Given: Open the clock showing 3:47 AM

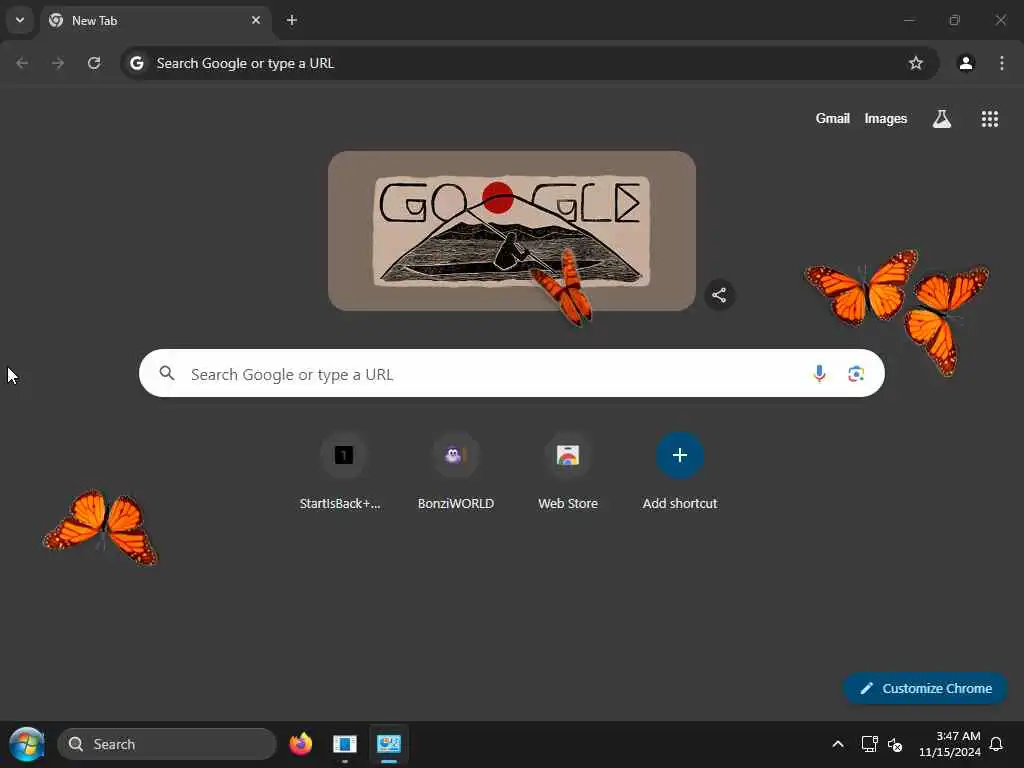Looking at the screenshot, I should 950,744.
